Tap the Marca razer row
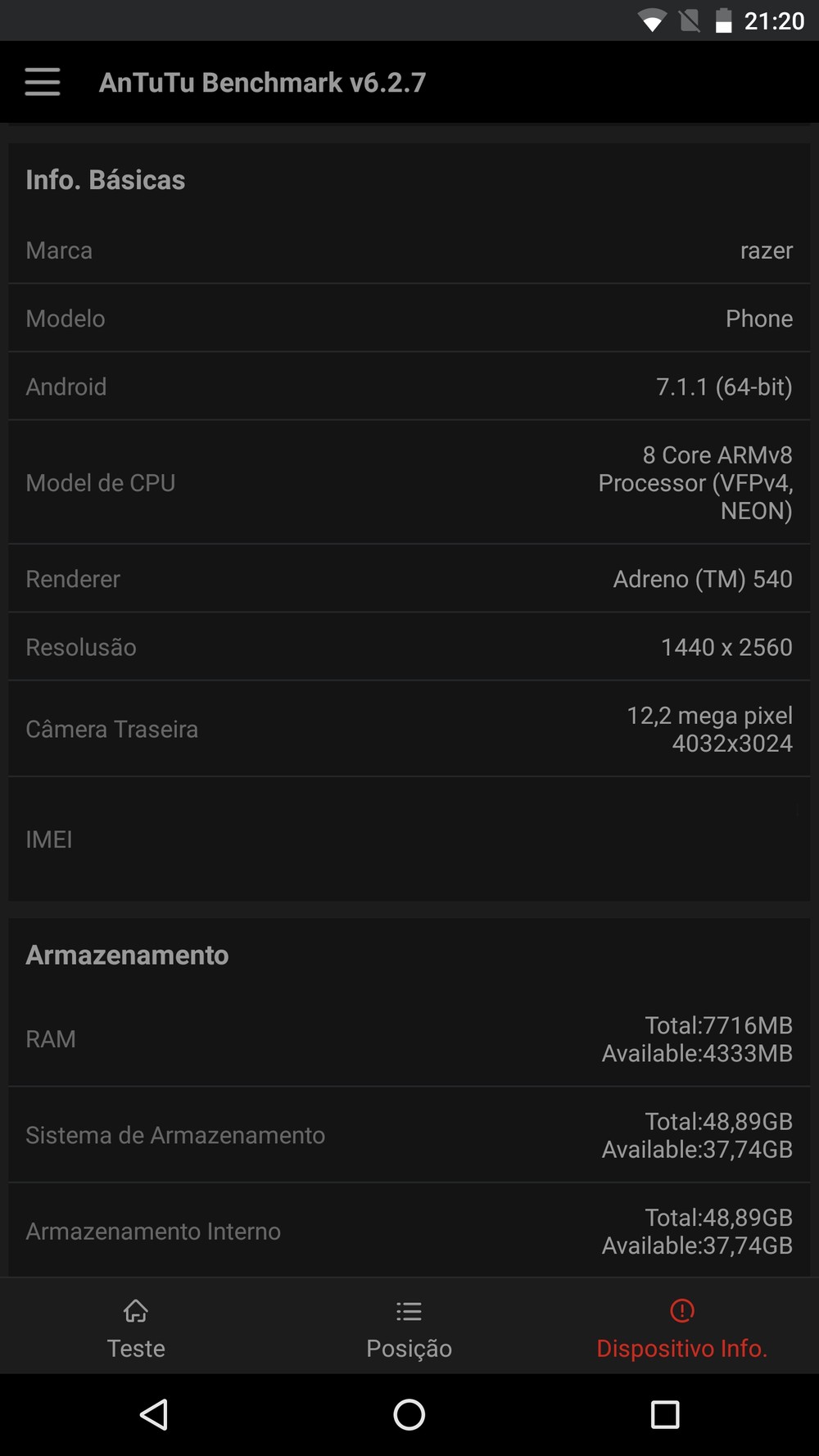 coord(409,251)
